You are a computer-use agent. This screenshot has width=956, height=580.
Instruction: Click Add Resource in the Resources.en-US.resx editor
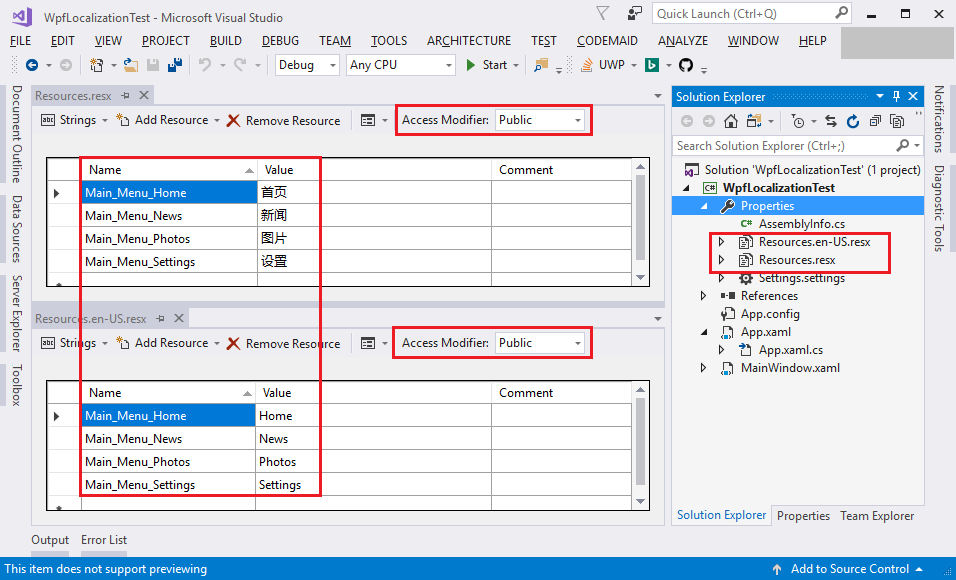163,343
